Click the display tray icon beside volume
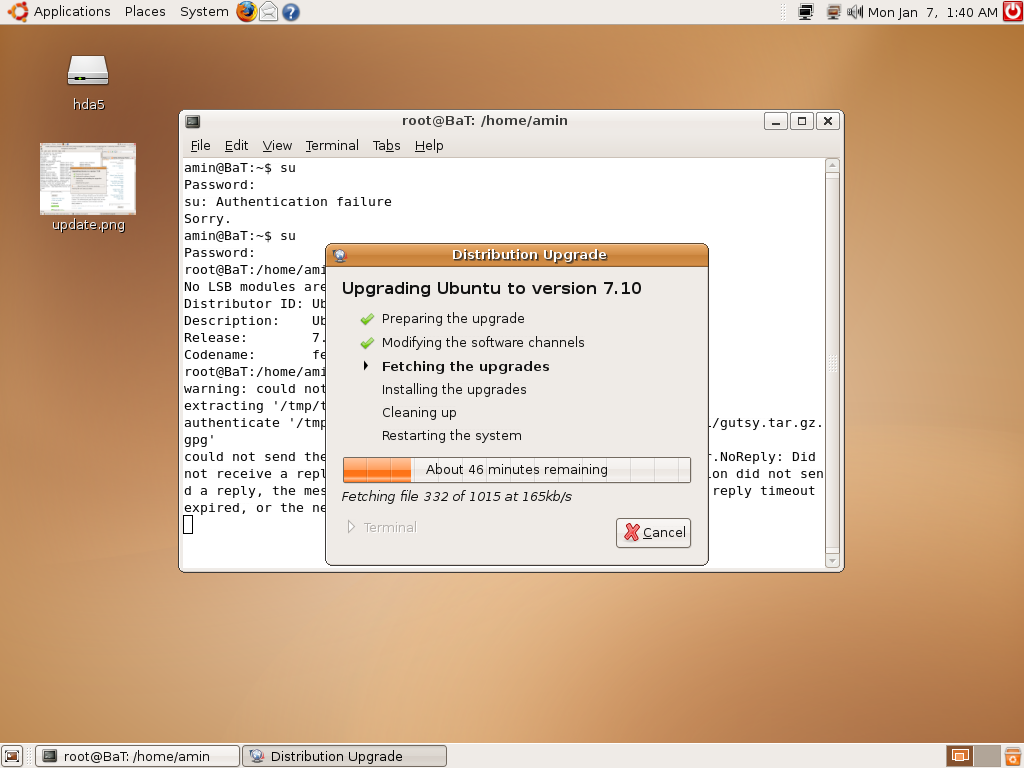 point(833,12)
